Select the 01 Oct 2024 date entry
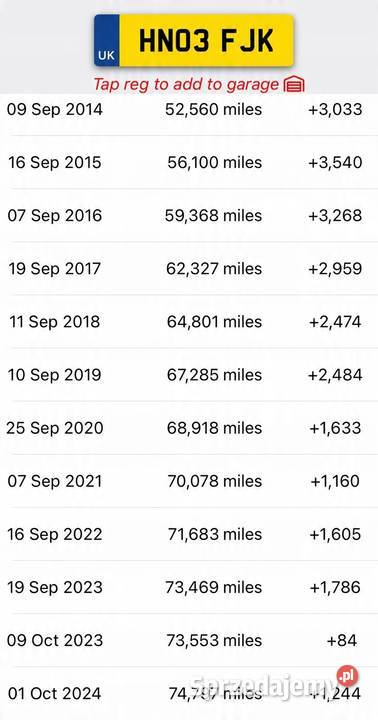Screen dimensions: 378x720 pos(55,693)
